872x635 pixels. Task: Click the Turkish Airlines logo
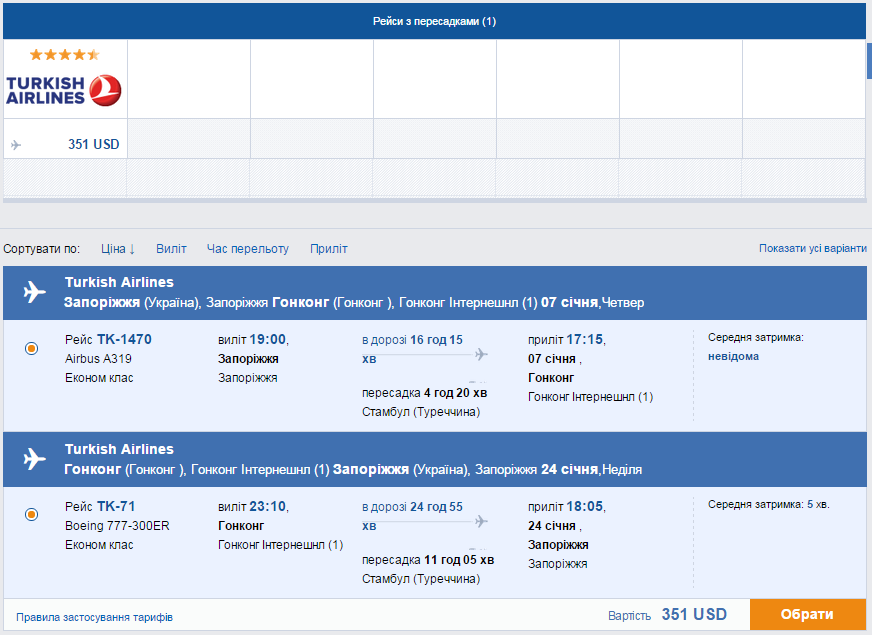tap(63, 90)
